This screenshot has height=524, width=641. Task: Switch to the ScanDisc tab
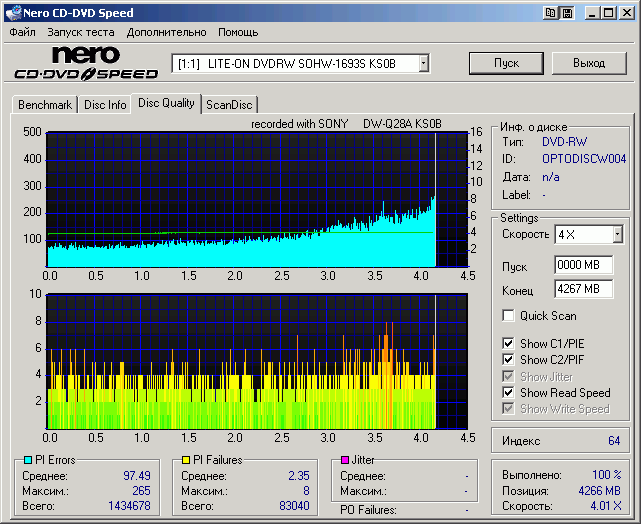229,104
